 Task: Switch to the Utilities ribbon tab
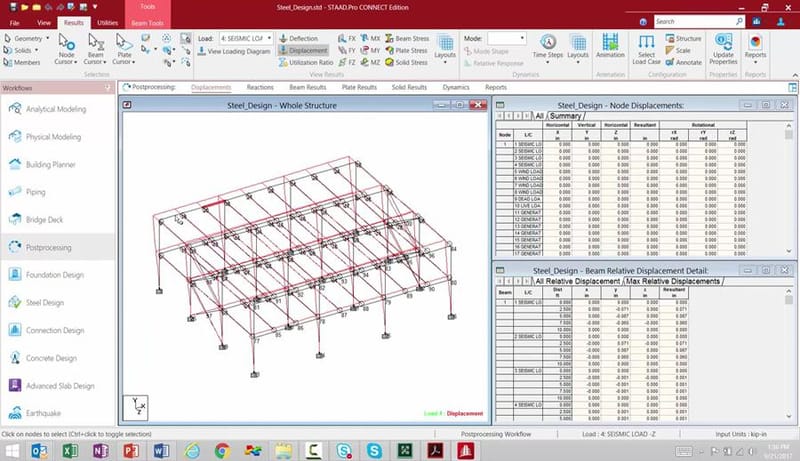(107, 23)
